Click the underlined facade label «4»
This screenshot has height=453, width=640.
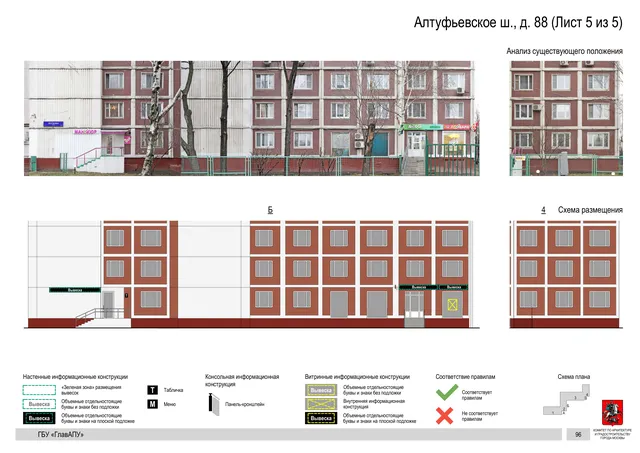[543, 210]
